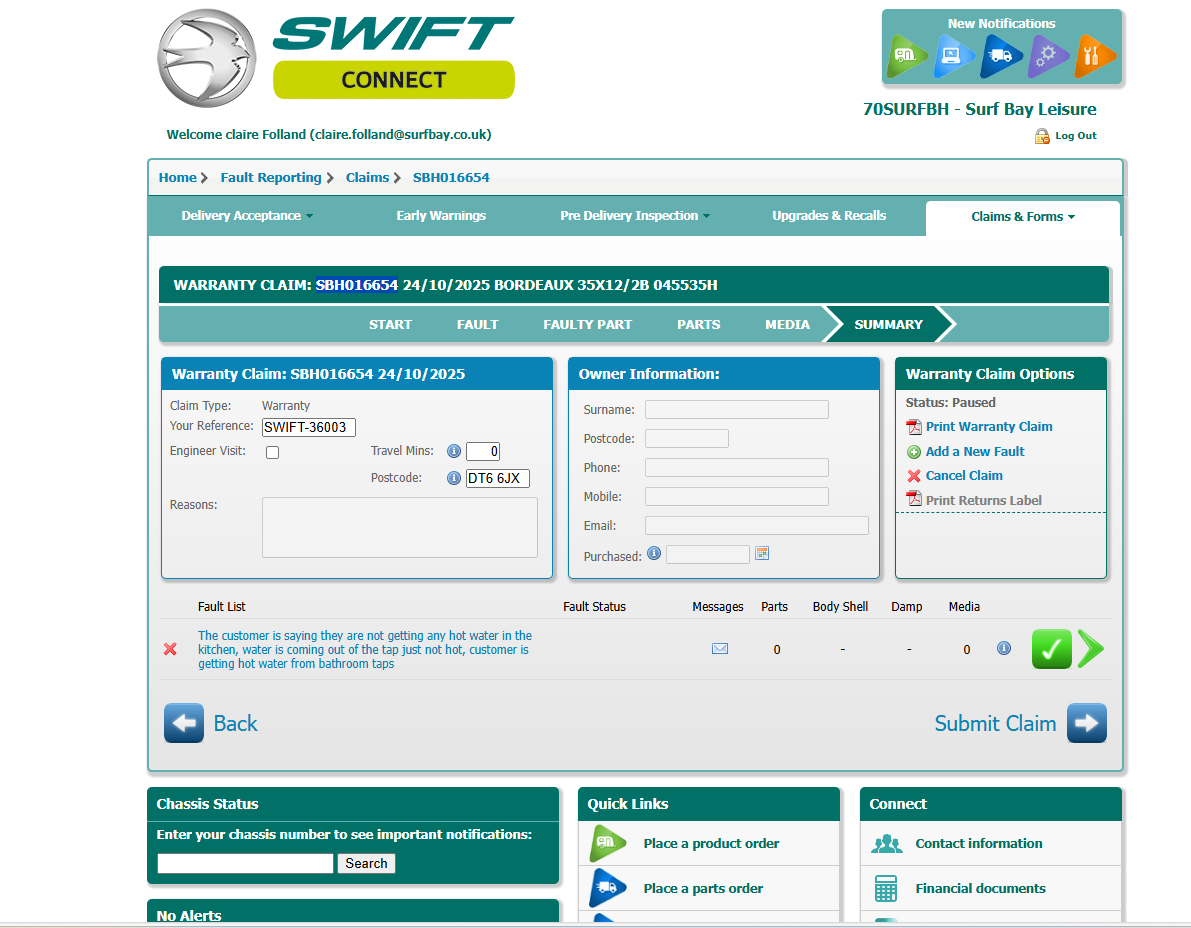
Task: Expand the Pre Delivery Inspection dropdown
Action: pyautogui.click(x=635, y=216)
